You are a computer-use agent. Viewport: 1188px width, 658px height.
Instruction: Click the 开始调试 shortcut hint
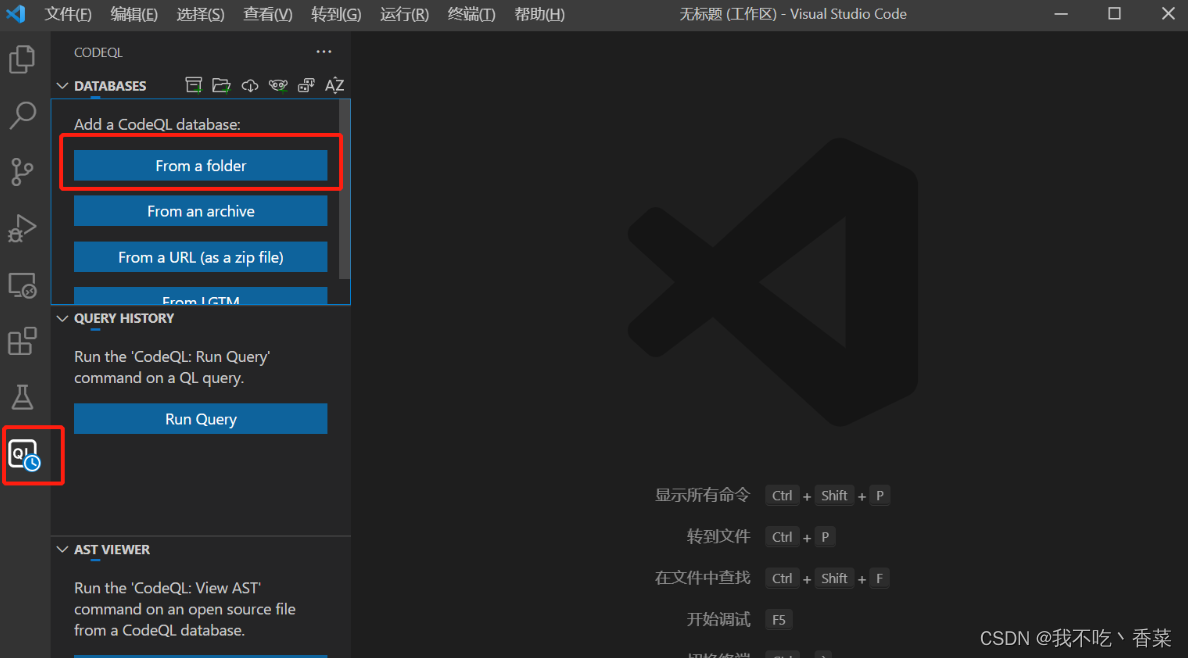coord(718,619)
